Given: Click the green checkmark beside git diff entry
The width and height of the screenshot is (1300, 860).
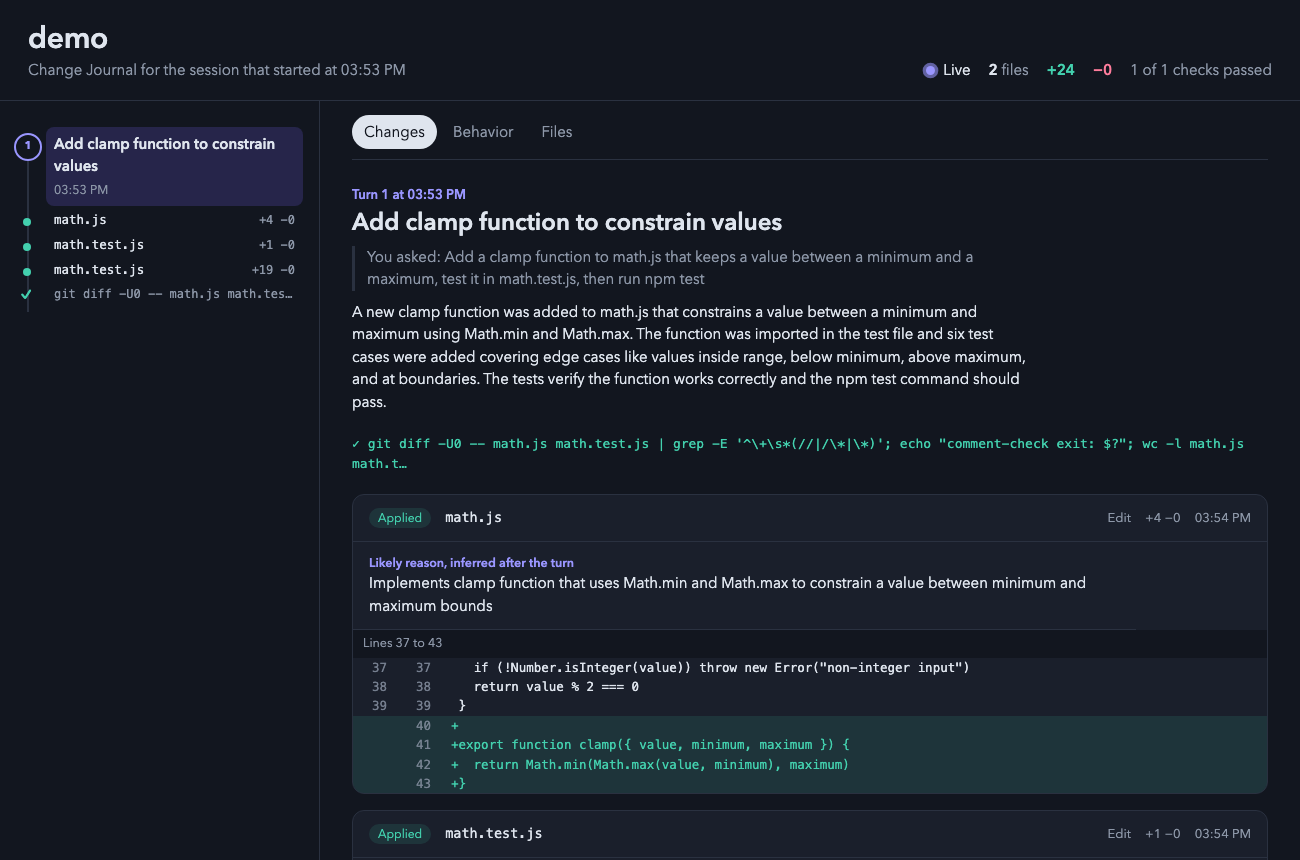Looking at the screenshot, I should (x=27, y=294).
